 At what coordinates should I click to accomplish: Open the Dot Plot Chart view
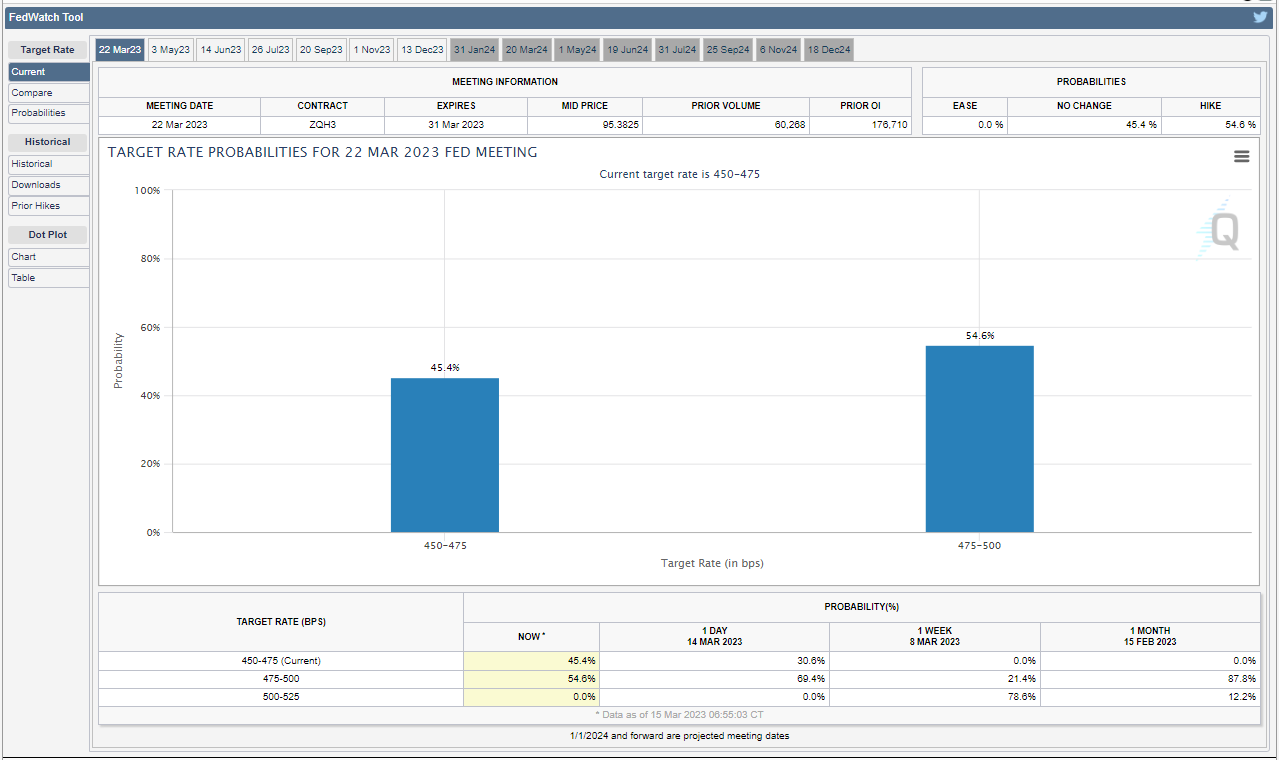[49, 257]
